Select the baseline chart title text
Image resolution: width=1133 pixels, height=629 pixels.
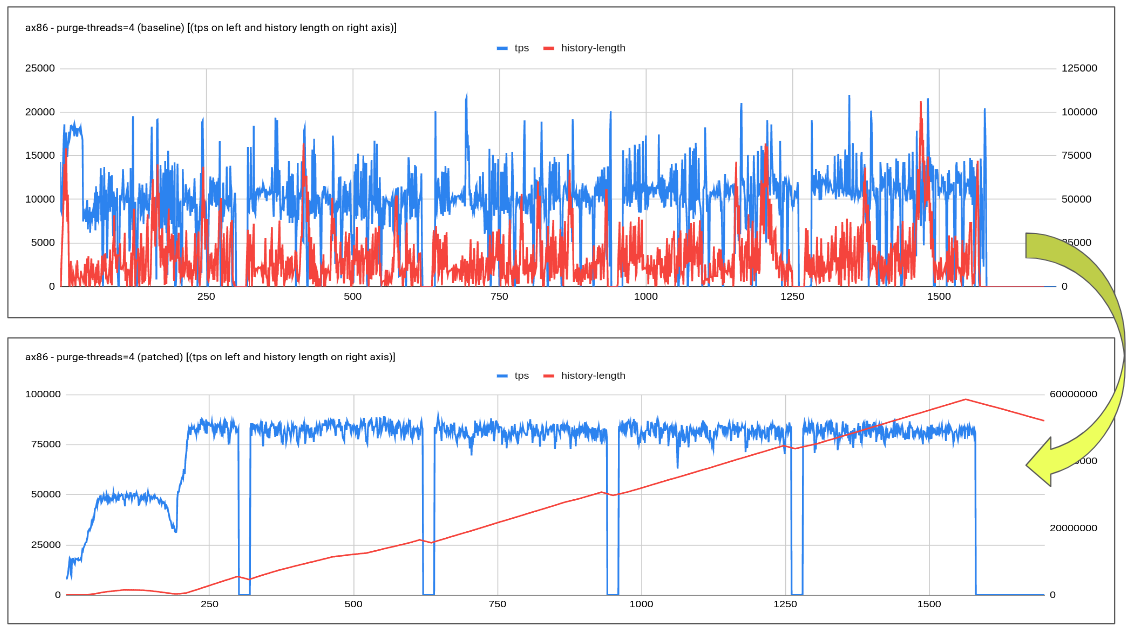tap(211, 27)
